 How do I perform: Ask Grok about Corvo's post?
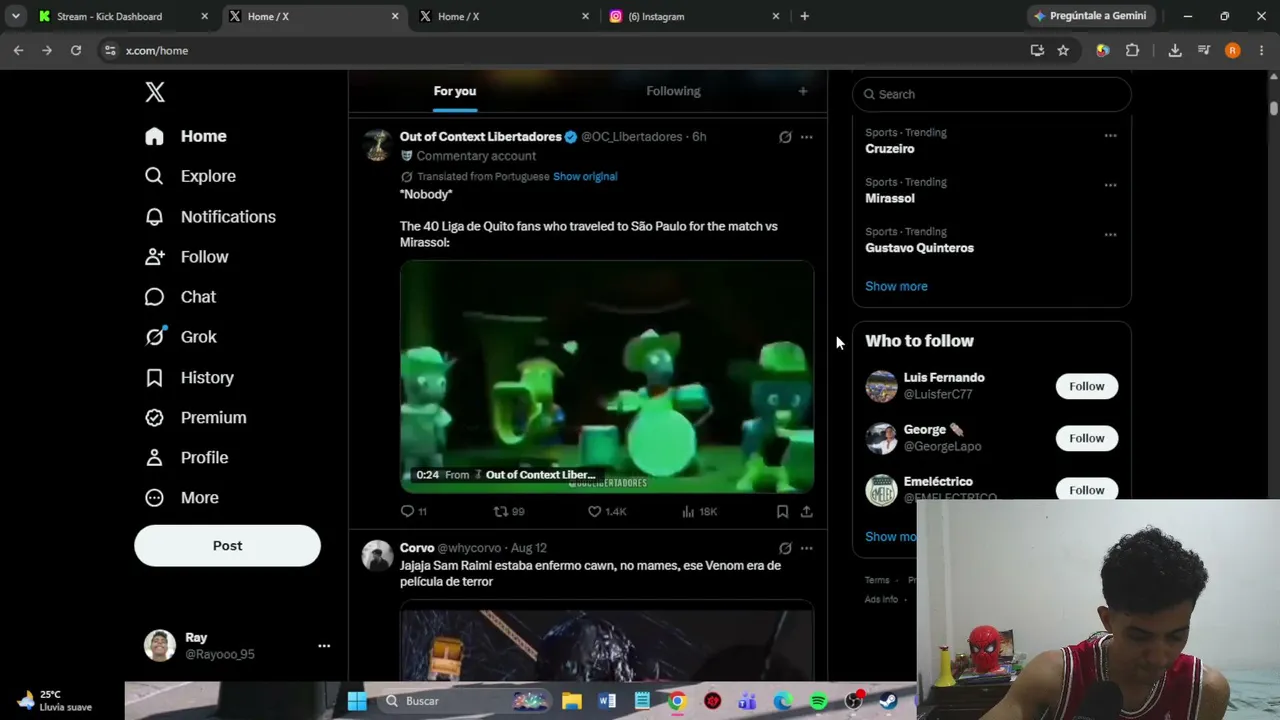[x=785, y=548]
